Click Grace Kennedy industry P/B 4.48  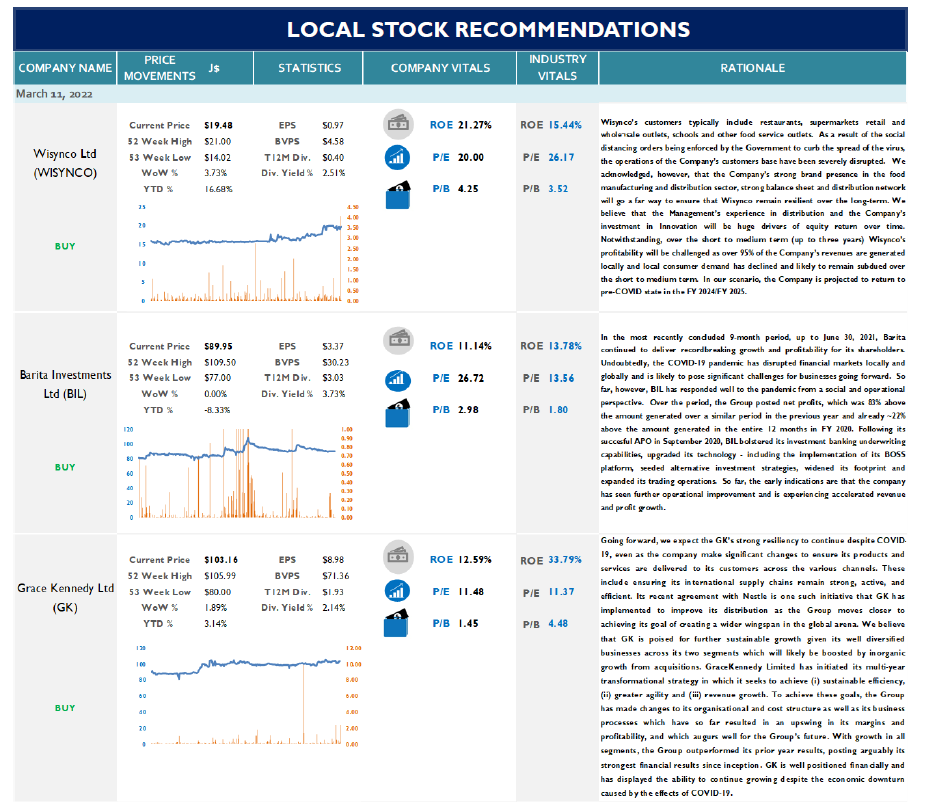click(x=558, y=624)
